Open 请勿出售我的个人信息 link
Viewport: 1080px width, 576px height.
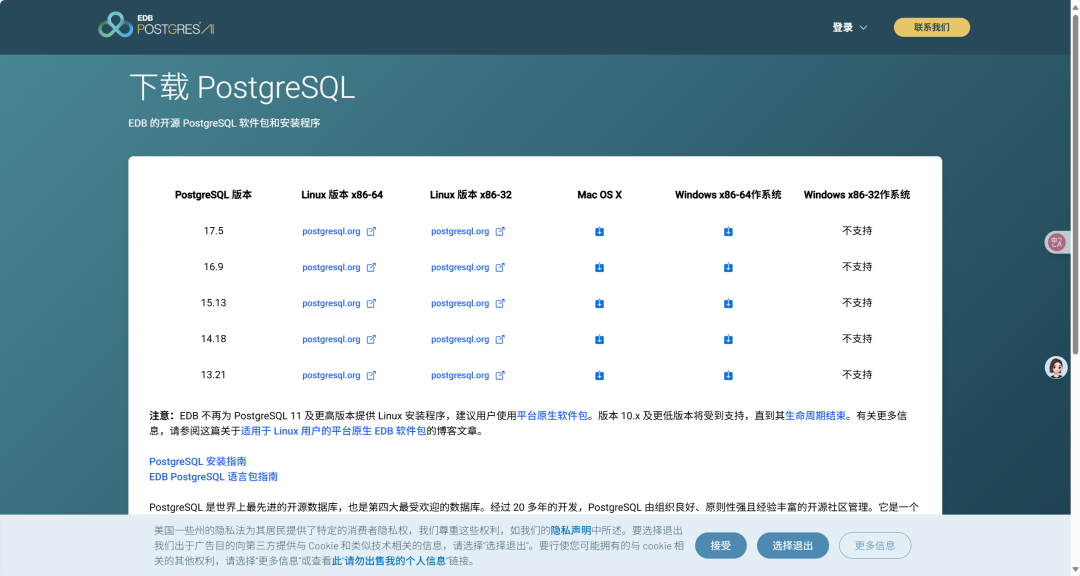point(388,561)
